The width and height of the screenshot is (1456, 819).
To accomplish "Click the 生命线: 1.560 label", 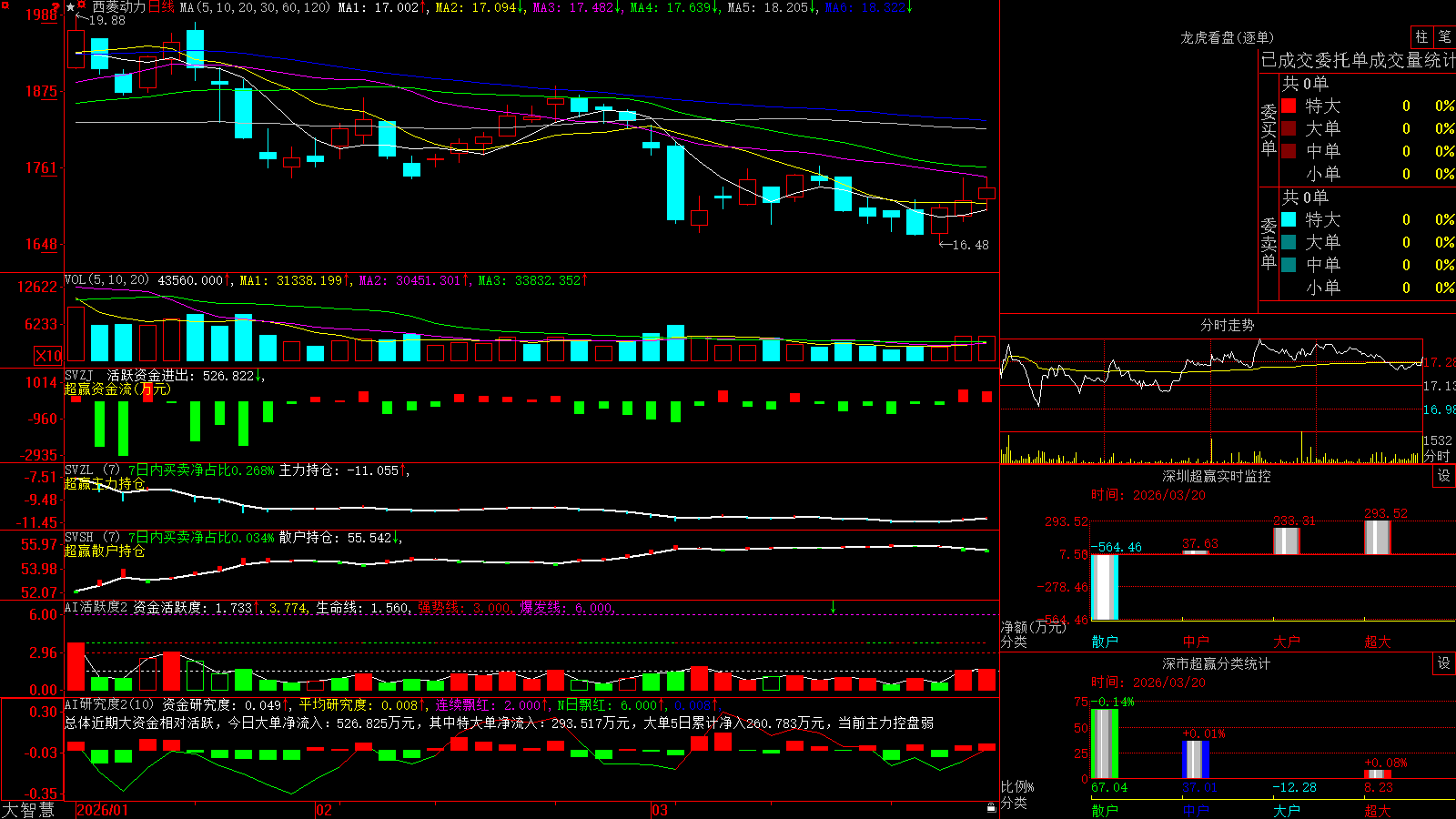I will [x=363, y=607].
